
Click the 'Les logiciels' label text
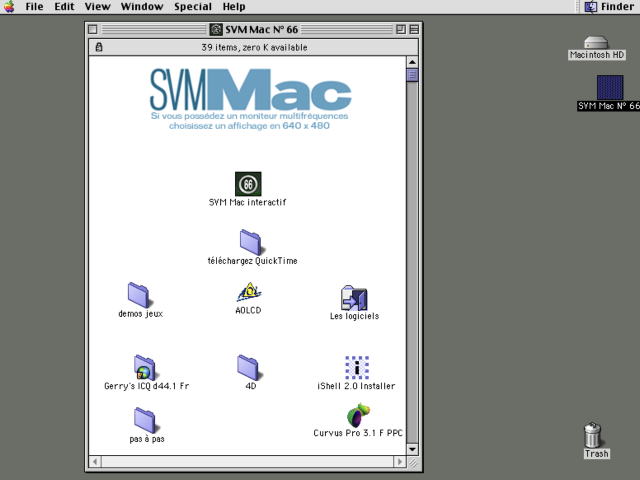[354, 316]
